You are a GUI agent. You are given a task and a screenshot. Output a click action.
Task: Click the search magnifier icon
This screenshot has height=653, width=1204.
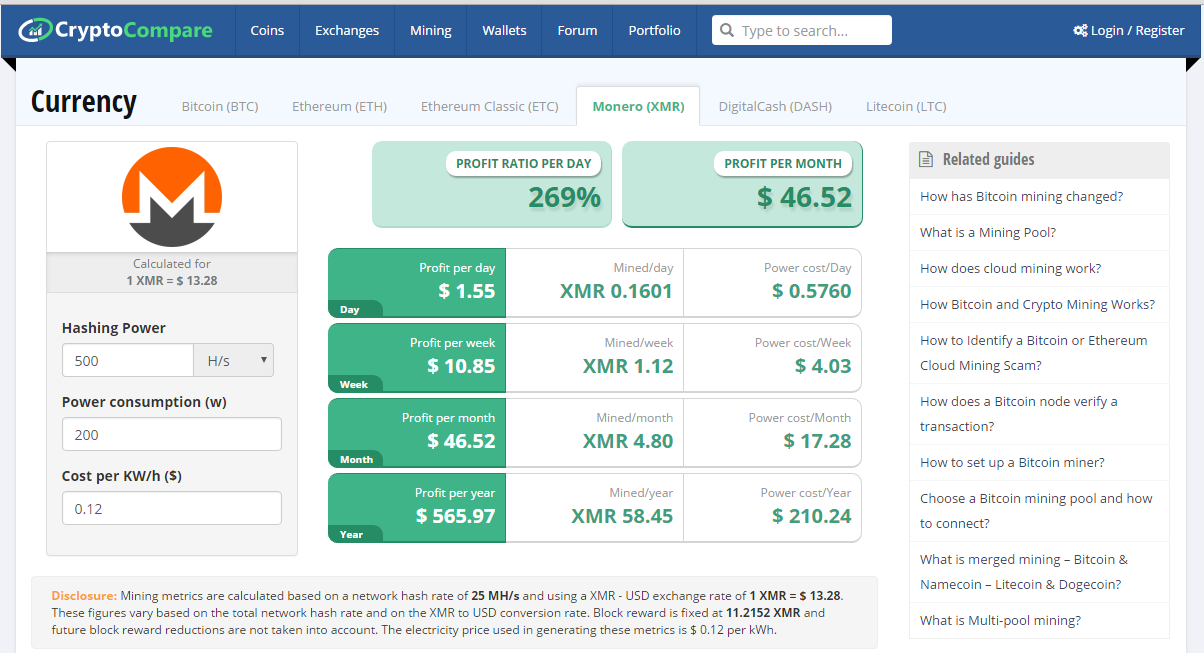tap(727, 31)
